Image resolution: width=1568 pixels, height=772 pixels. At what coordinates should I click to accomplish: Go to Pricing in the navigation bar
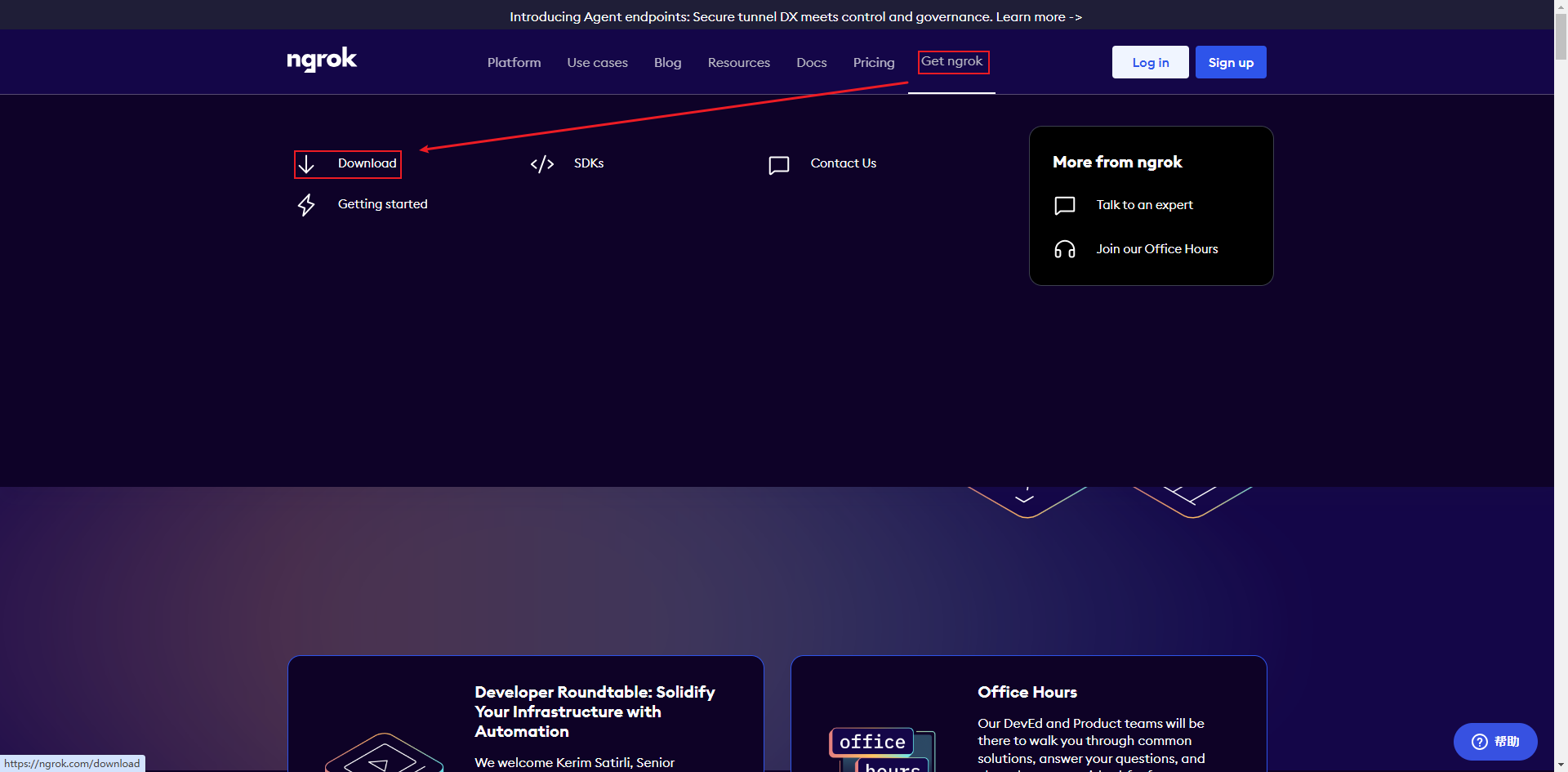coord(873,63)
